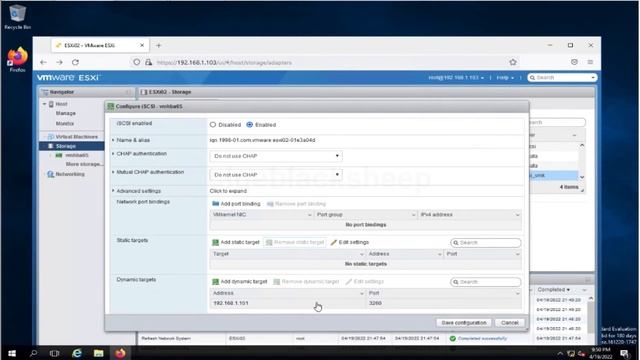Click Click to expand advanced settings text
Image resolution: width=640 pixels, height=360 pixels.
[228, 191]
